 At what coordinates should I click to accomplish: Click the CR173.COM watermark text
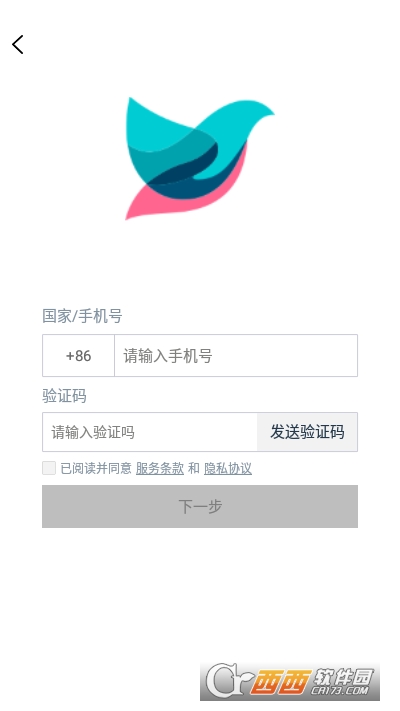[339, 691]
